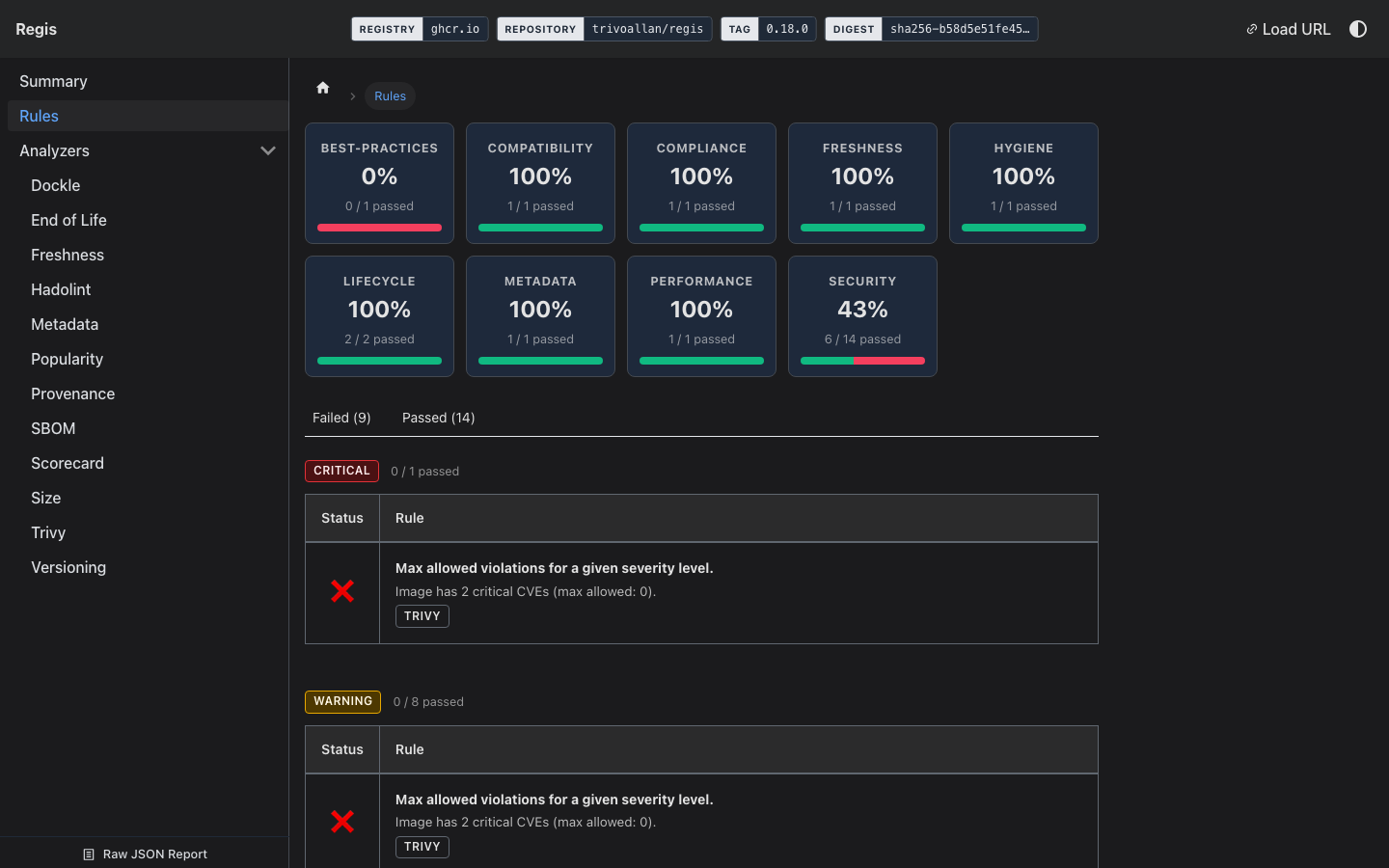Click the CRITICAL severity badge
The image size is (1389, 868).
341,471
